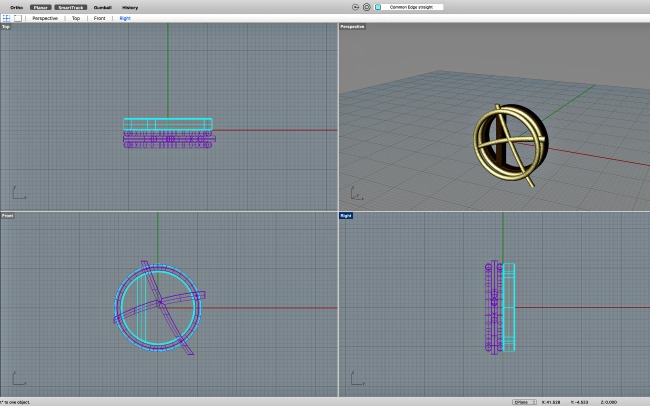Click the circular back arrow icon
The image size is (650, 406).
point(356,7)
